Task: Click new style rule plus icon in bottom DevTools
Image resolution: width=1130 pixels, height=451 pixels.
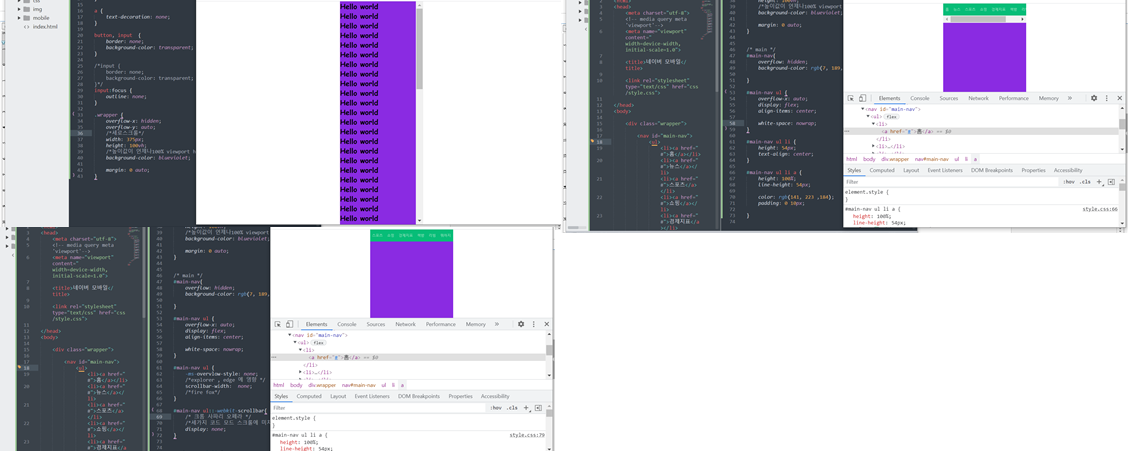Action: click(526, 408)
